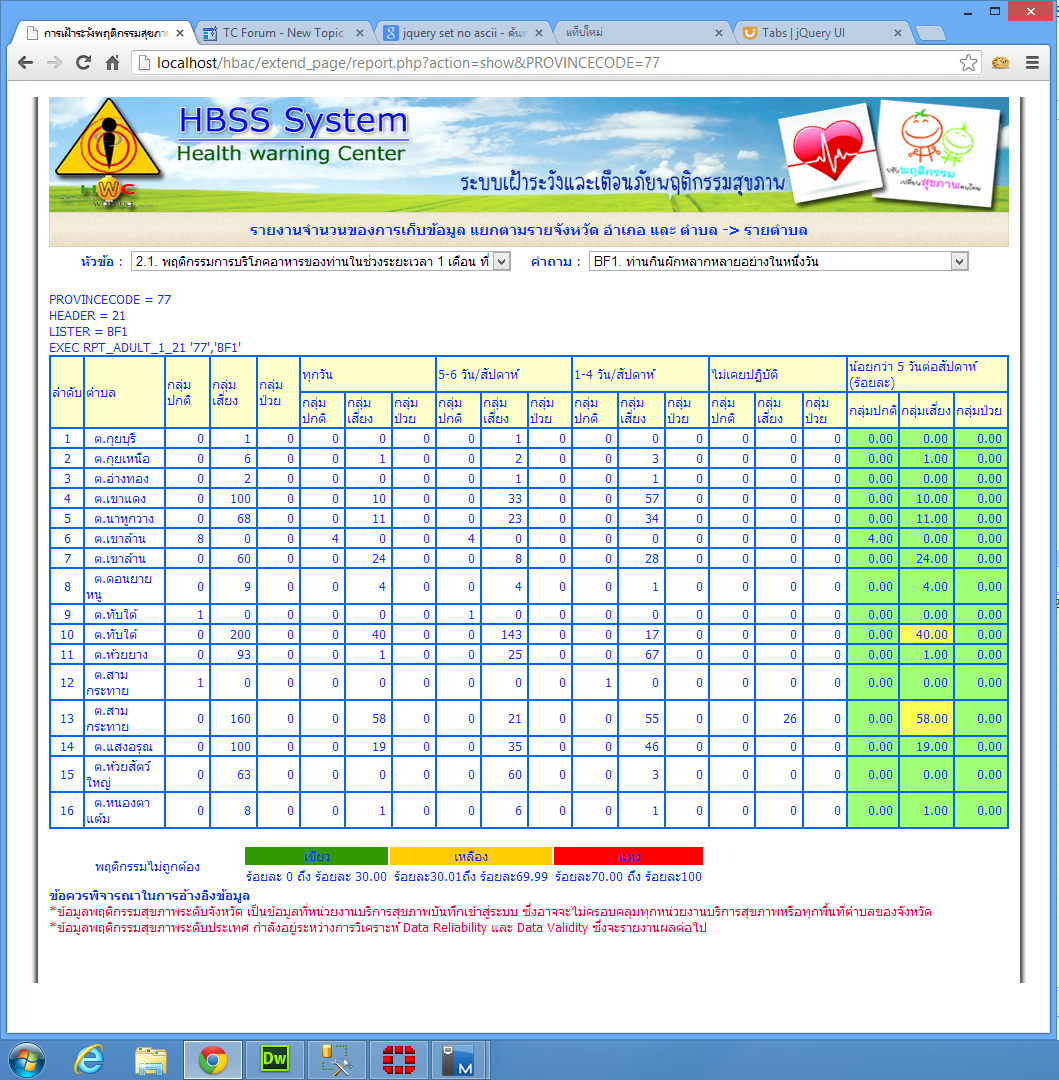Click the health behavior cartoon image
The image size is (1059, 1080).
click(x=937, y=154)
